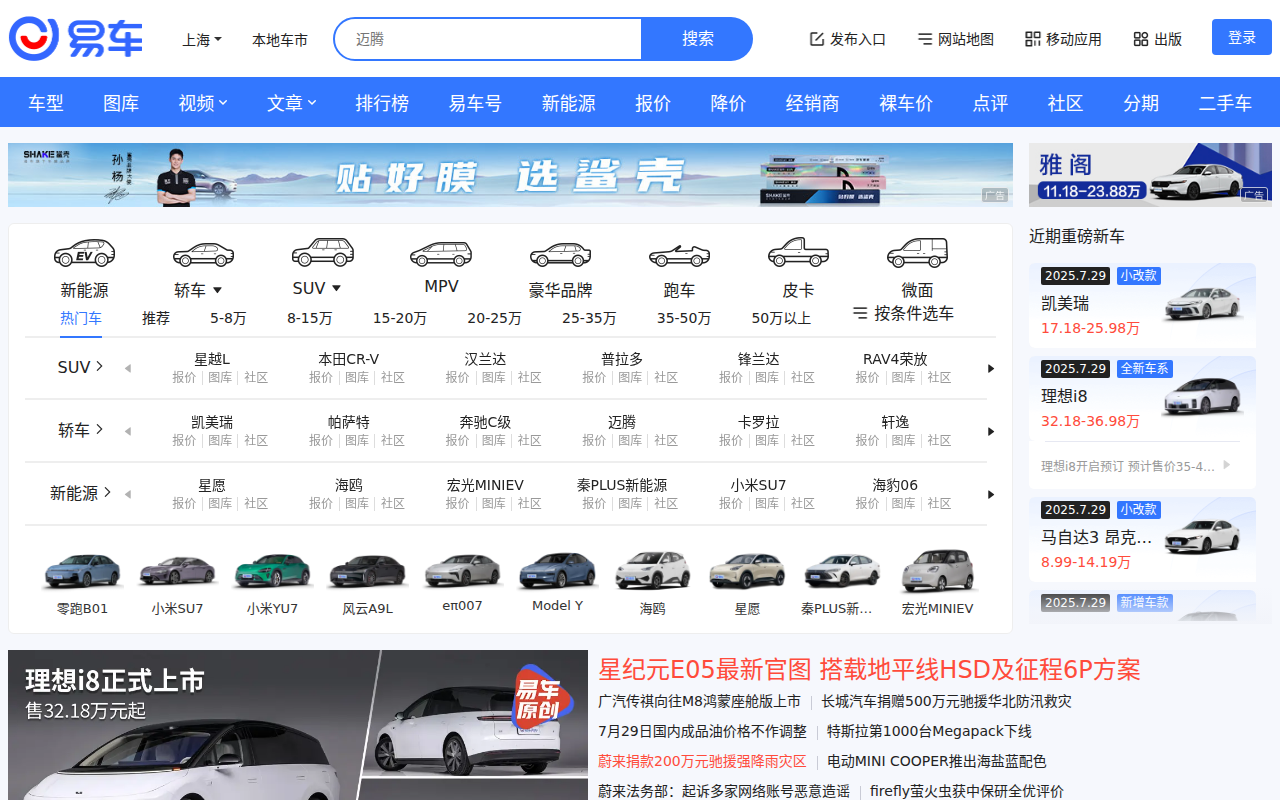This screenshot has height=800, width=1280.
Task: Advance SUV row with right arrow
Action: (991, 368)
